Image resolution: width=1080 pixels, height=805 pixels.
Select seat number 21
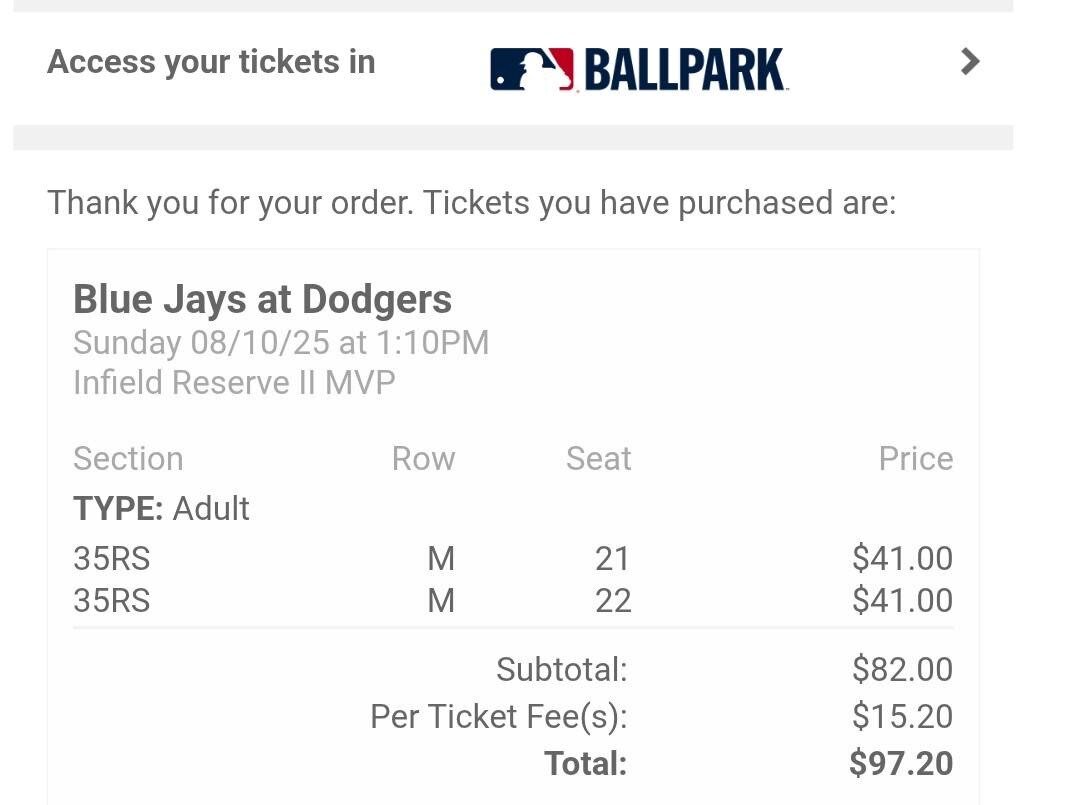612,558
